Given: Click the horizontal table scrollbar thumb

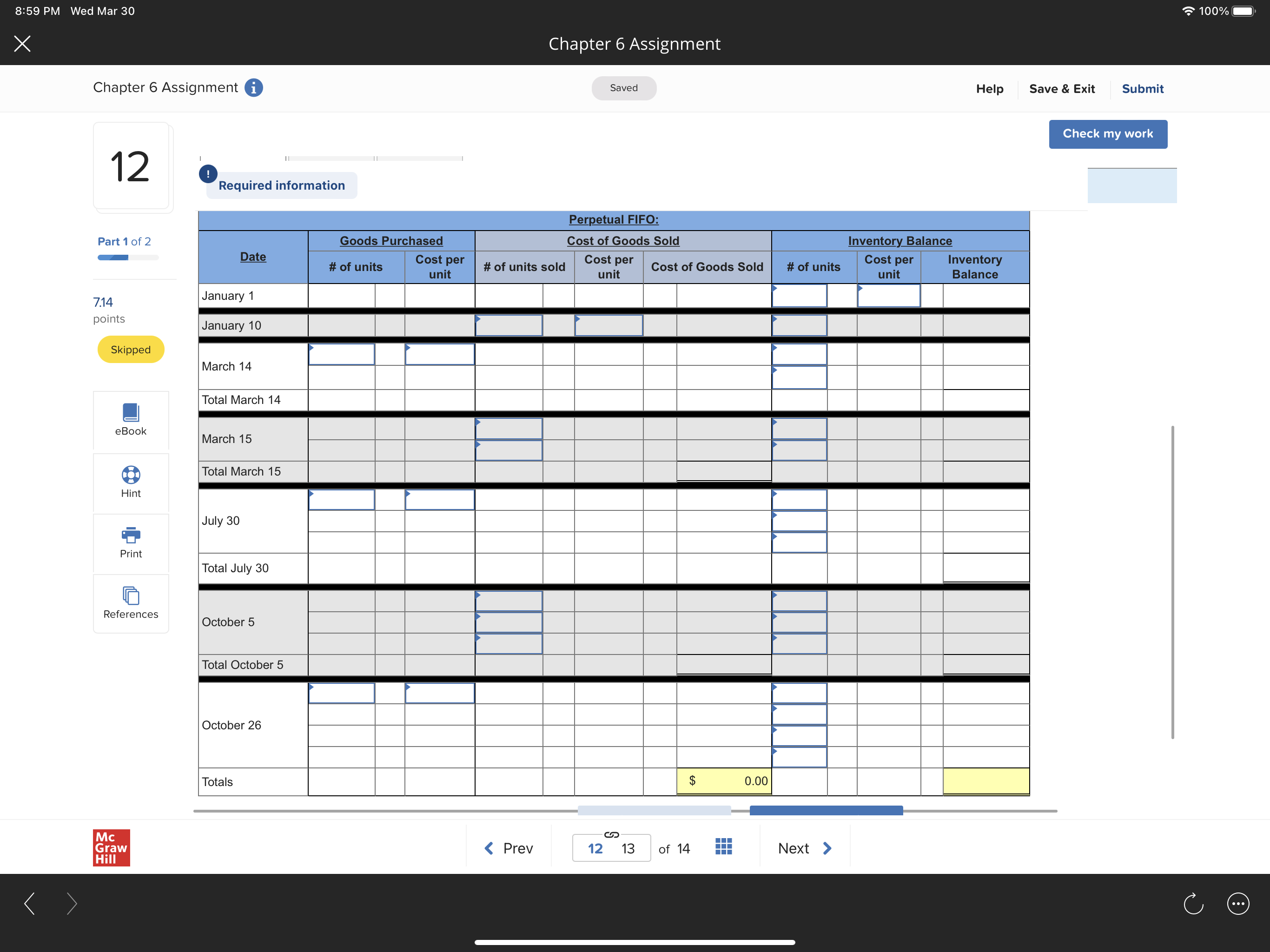Looking at the screenshot, I should [x=826, y=810].
